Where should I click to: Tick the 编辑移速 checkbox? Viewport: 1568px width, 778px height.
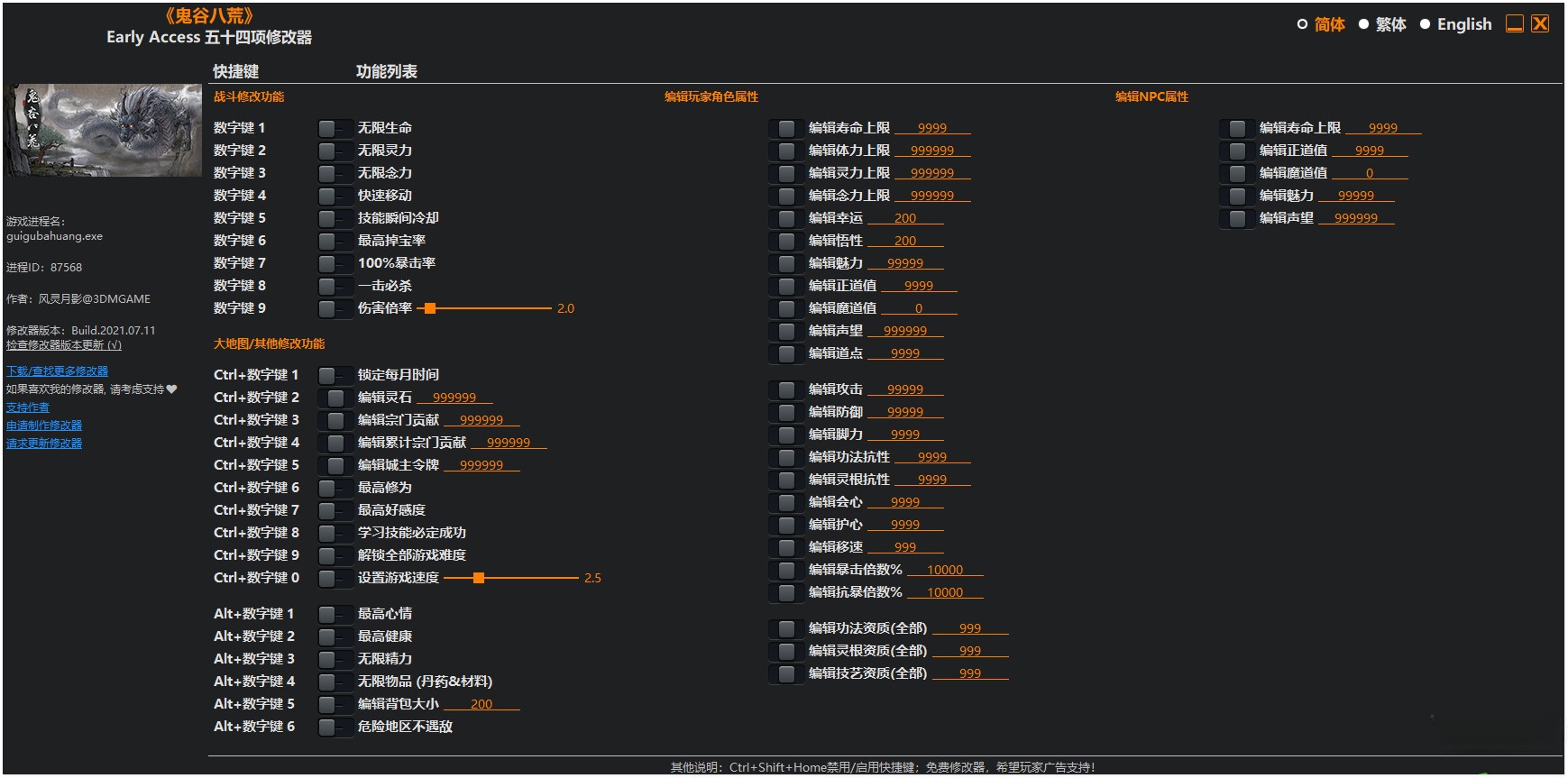[786, 548]
